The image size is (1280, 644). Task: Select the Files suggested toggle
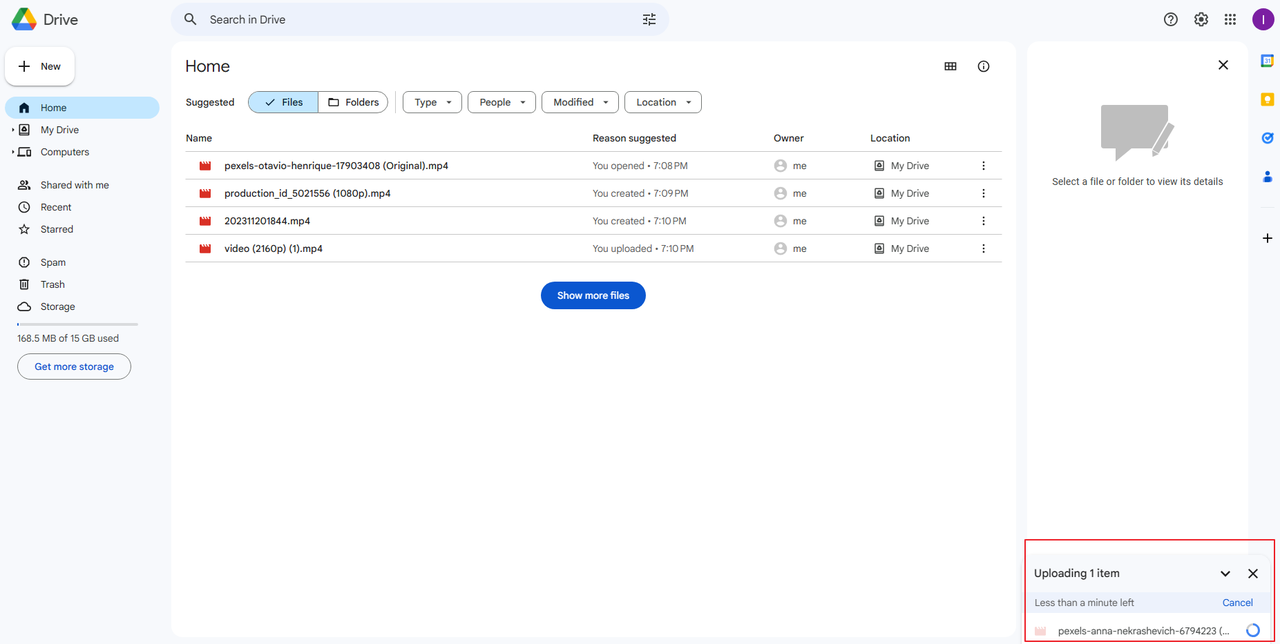click(283, 102)
